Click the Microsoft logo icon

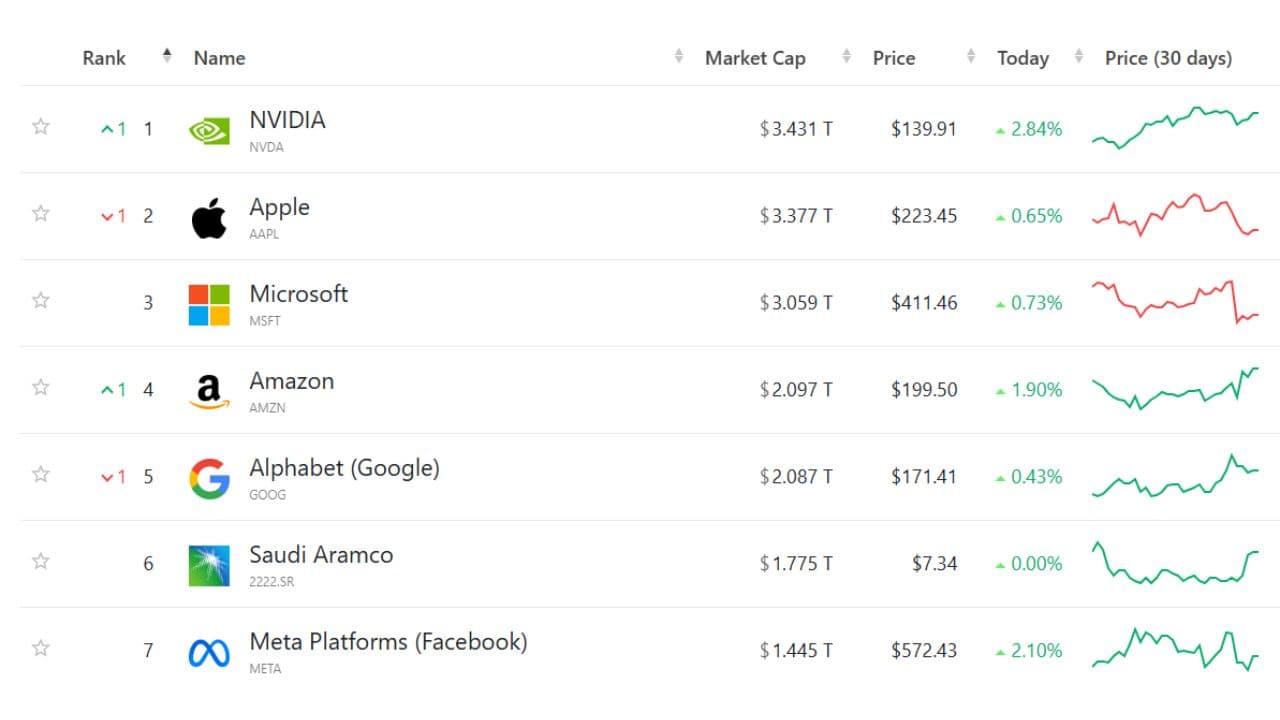pos(209,305)
